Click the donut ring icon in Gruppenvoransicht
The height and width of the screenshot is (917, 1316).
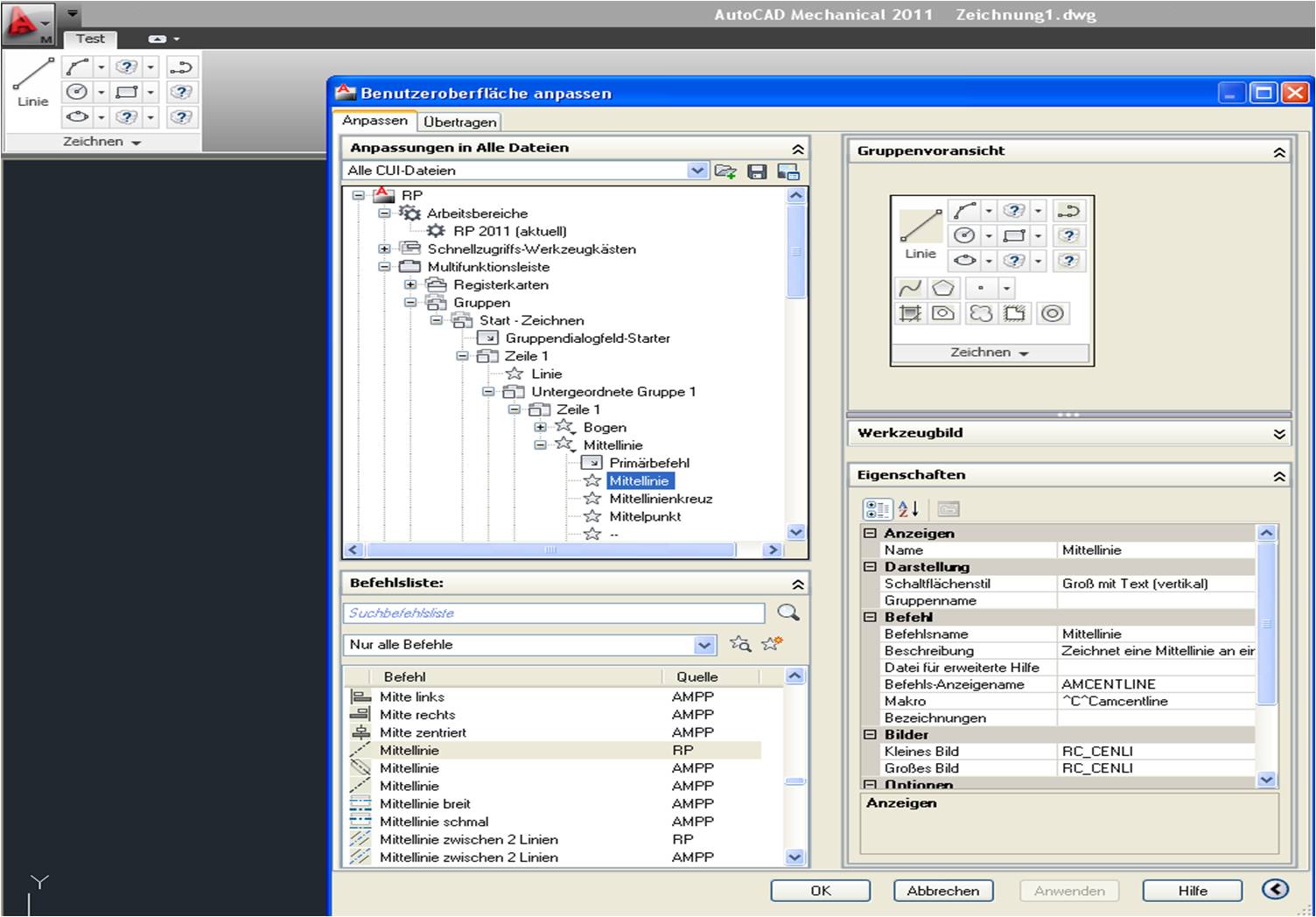tap(1053, 312)
